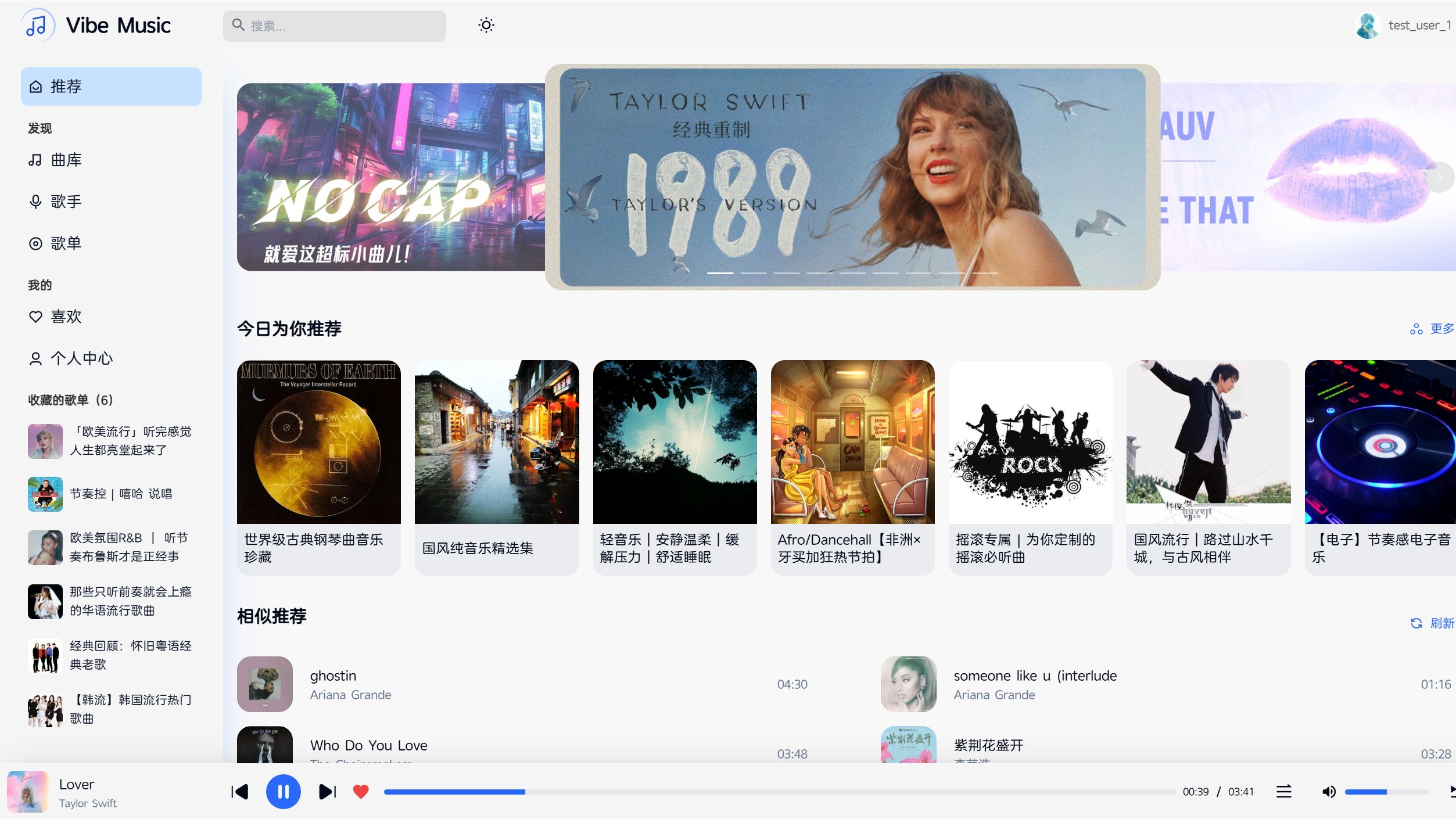Skip to next track

tap(328, 792)
